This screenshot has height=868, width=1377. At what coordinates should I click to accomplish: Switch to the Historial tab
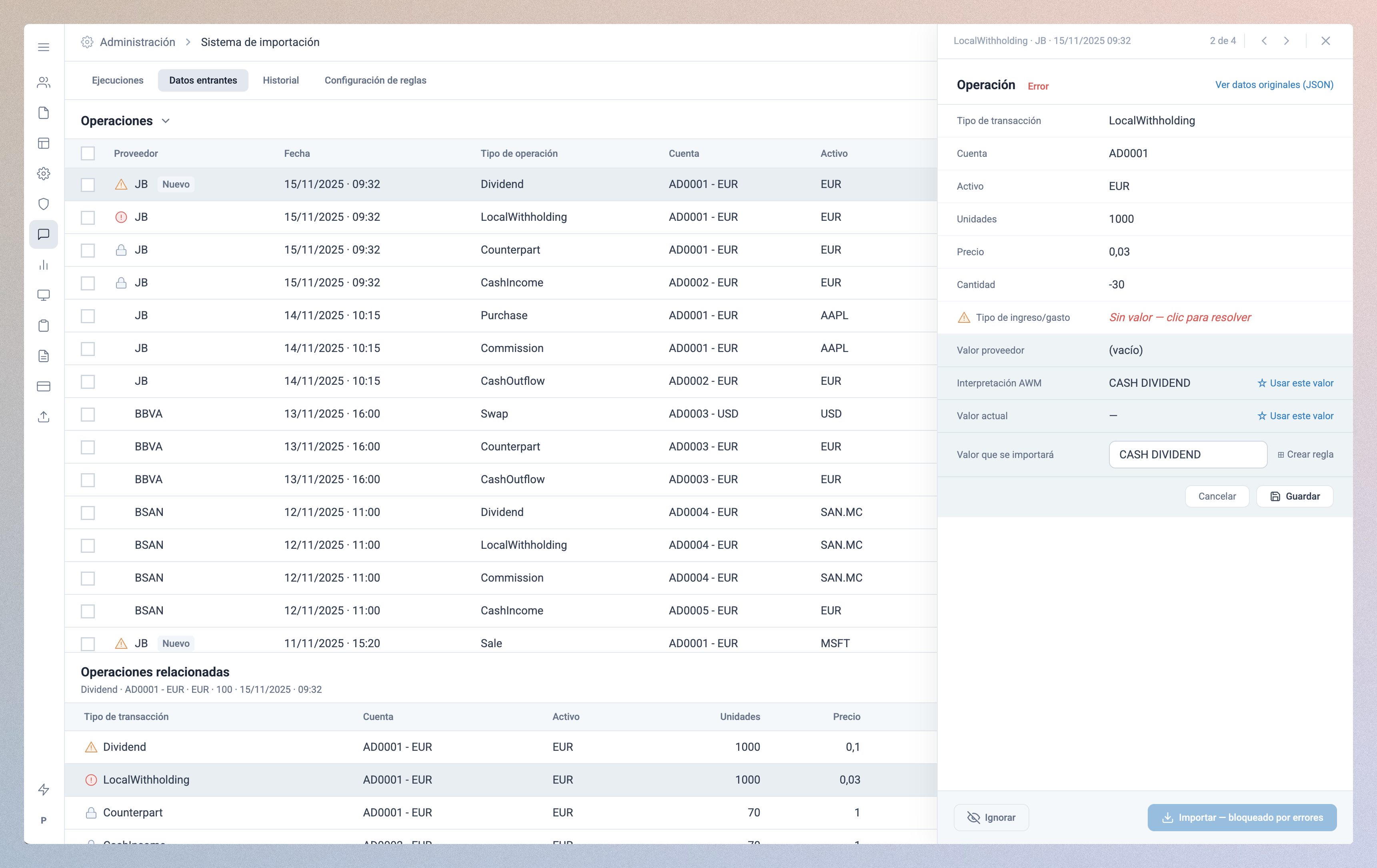[x=280, y=80]
